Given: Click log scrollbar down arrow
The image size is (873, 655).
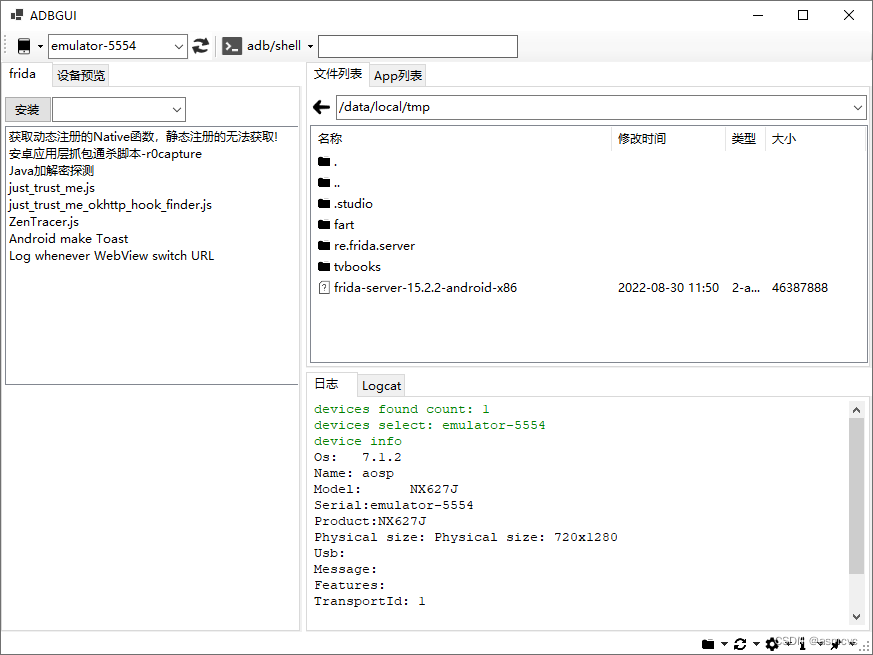Looking at the screenshot, I should (856, 617).
